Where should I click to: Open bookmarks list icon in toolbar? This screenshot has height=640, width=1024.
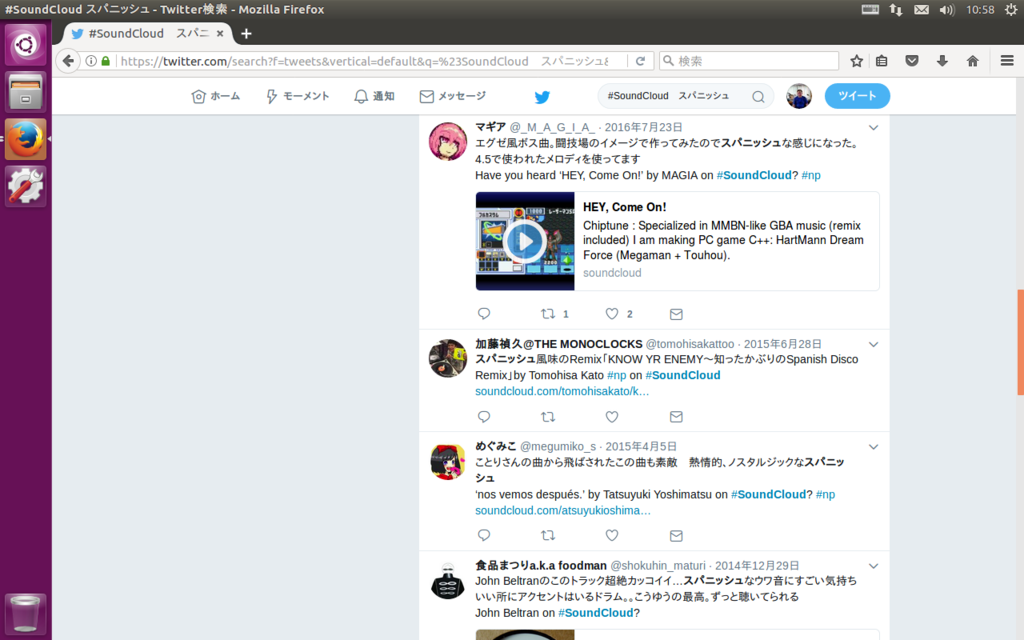(x=882, y=61)
